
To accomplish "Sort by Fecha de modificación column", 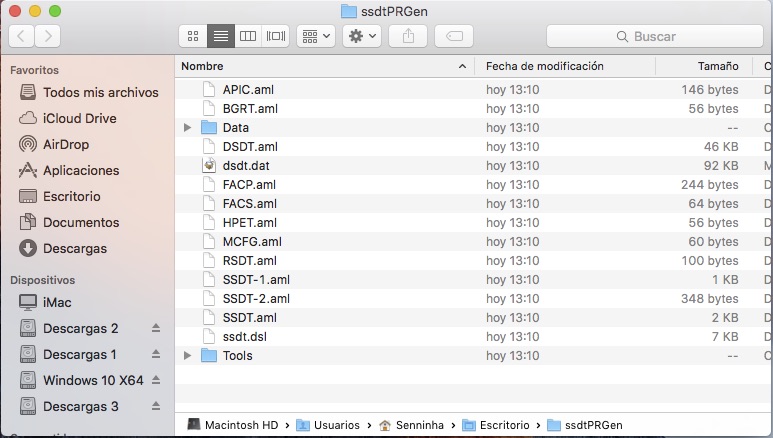I will pyautogui.click(x=565, y=66).
